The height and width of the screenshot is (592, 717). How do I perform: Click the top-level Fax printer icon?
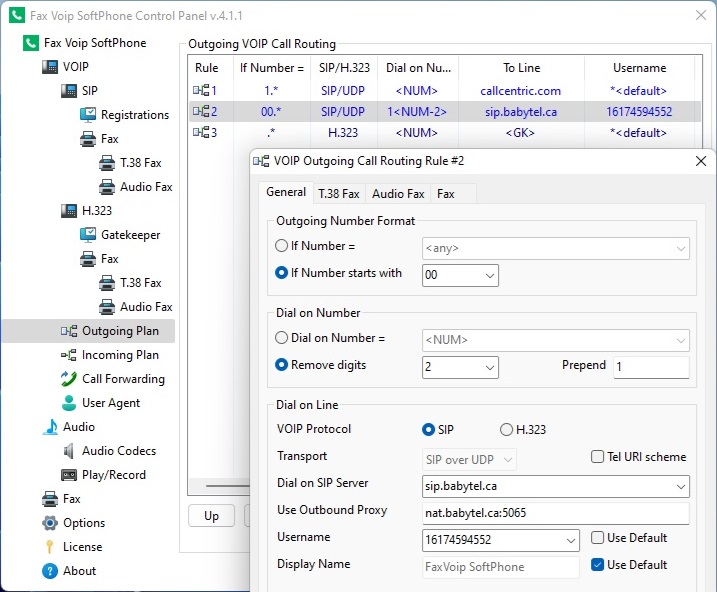pos(50,499)
